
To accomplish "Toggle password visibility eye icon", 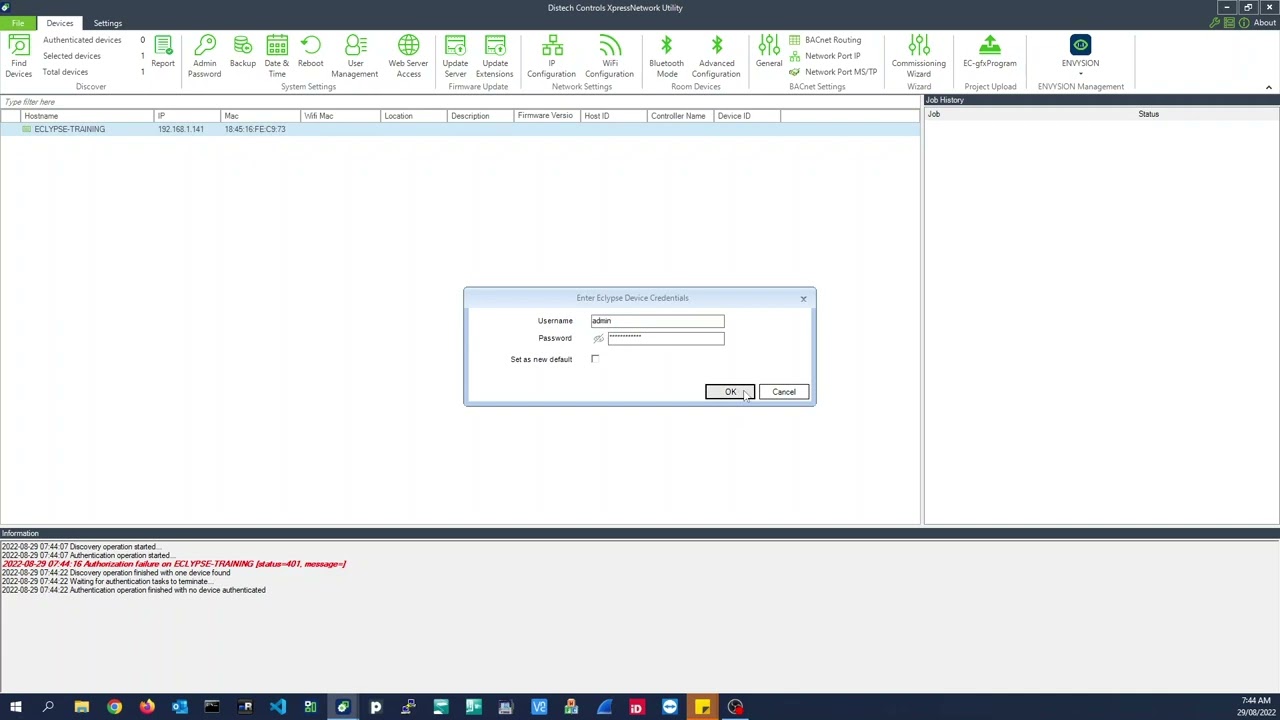I will point(598,339).
